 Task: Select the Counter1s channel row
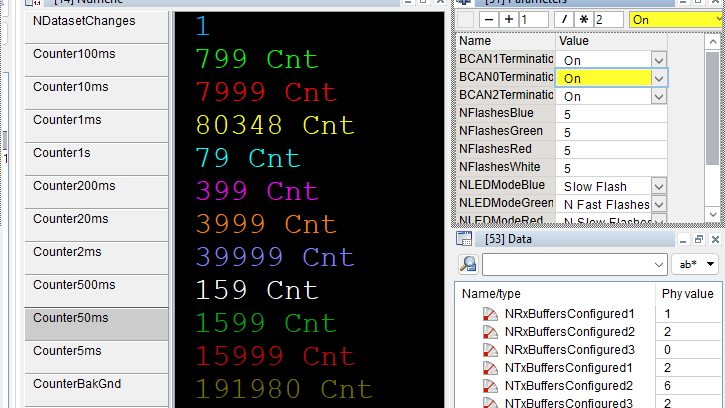coord(96,159)
